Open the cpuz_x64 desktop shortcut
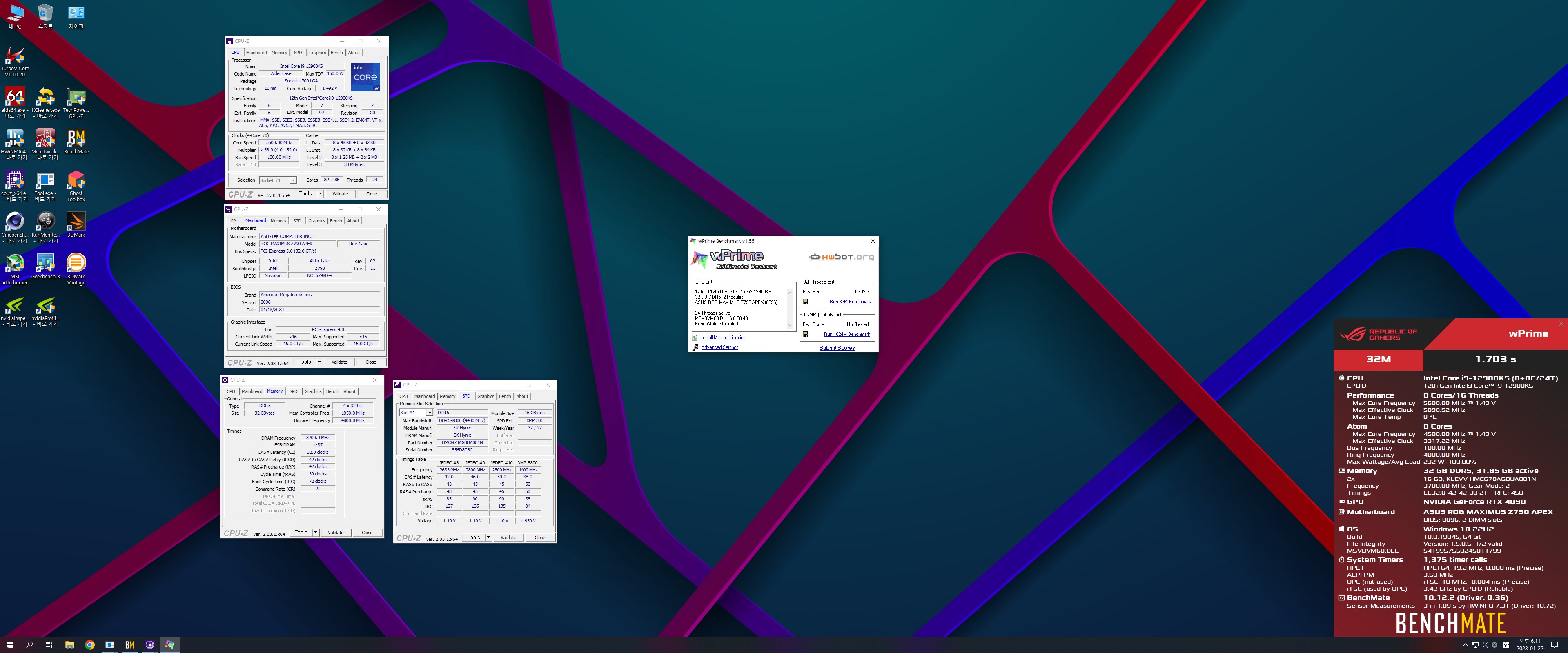Image resolution: width=1568 pixels, height=653 pixels. (15, 186)
